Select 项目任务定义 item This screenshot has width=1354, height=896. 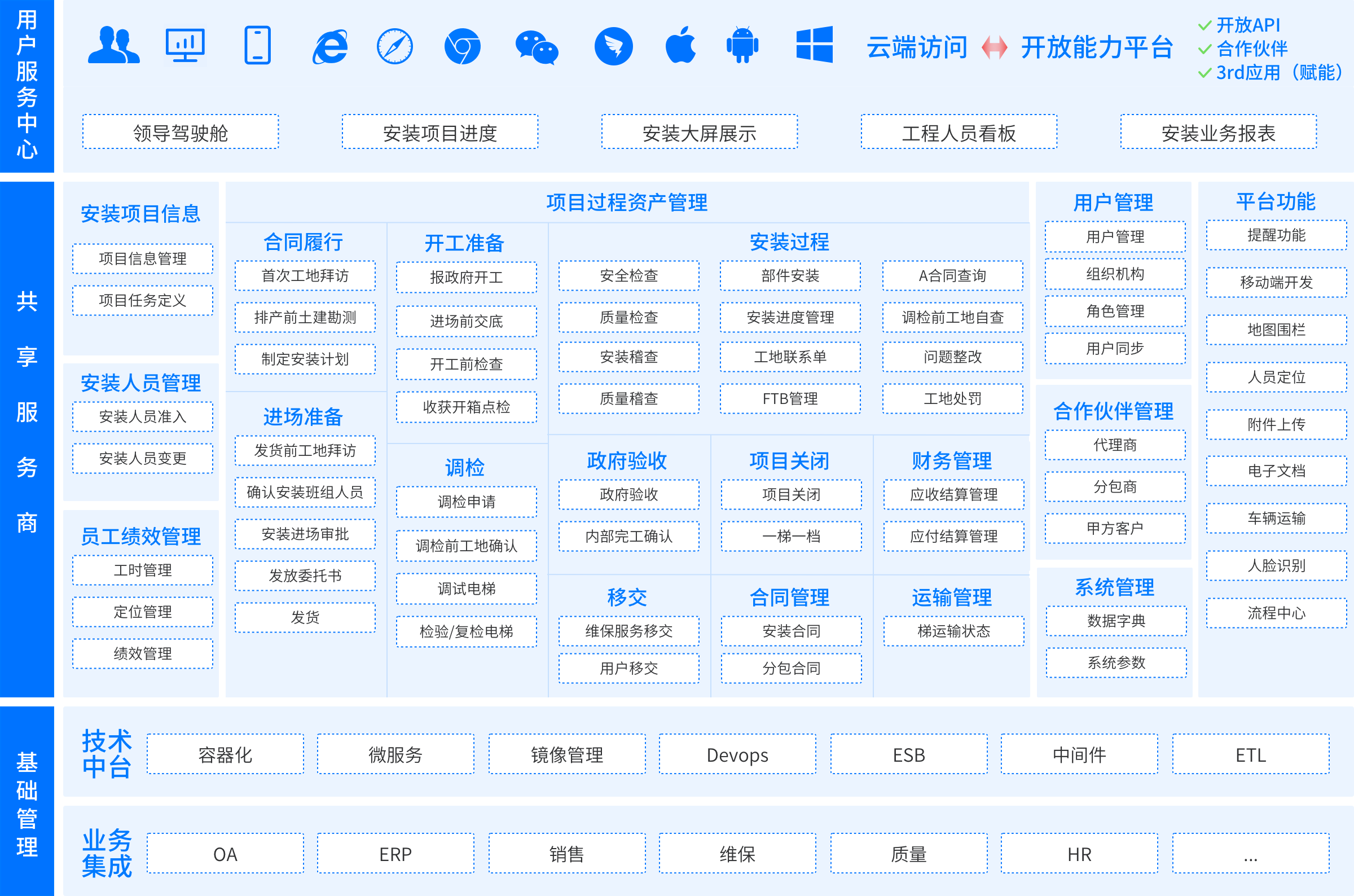(x=143, y=301)
